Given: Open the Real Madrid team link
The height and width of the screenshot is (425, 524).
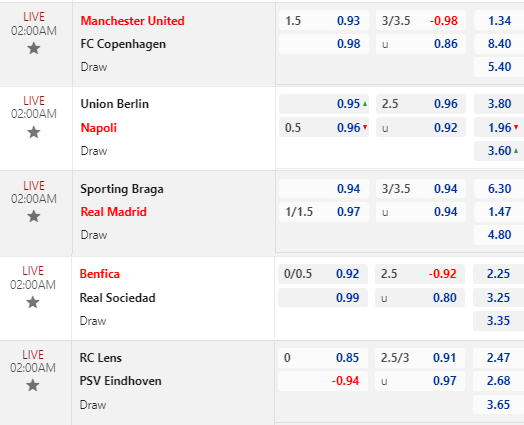Looking at the screenshot, I should pos(114,212).
